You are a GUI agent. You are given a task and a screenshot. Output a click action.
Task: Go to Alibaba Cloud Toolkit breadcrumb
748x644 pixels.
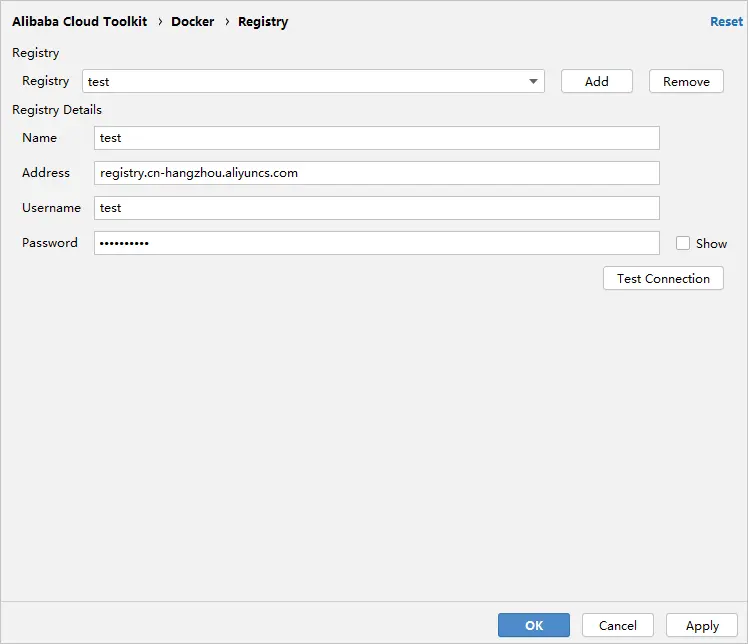(x=80, y=21)
